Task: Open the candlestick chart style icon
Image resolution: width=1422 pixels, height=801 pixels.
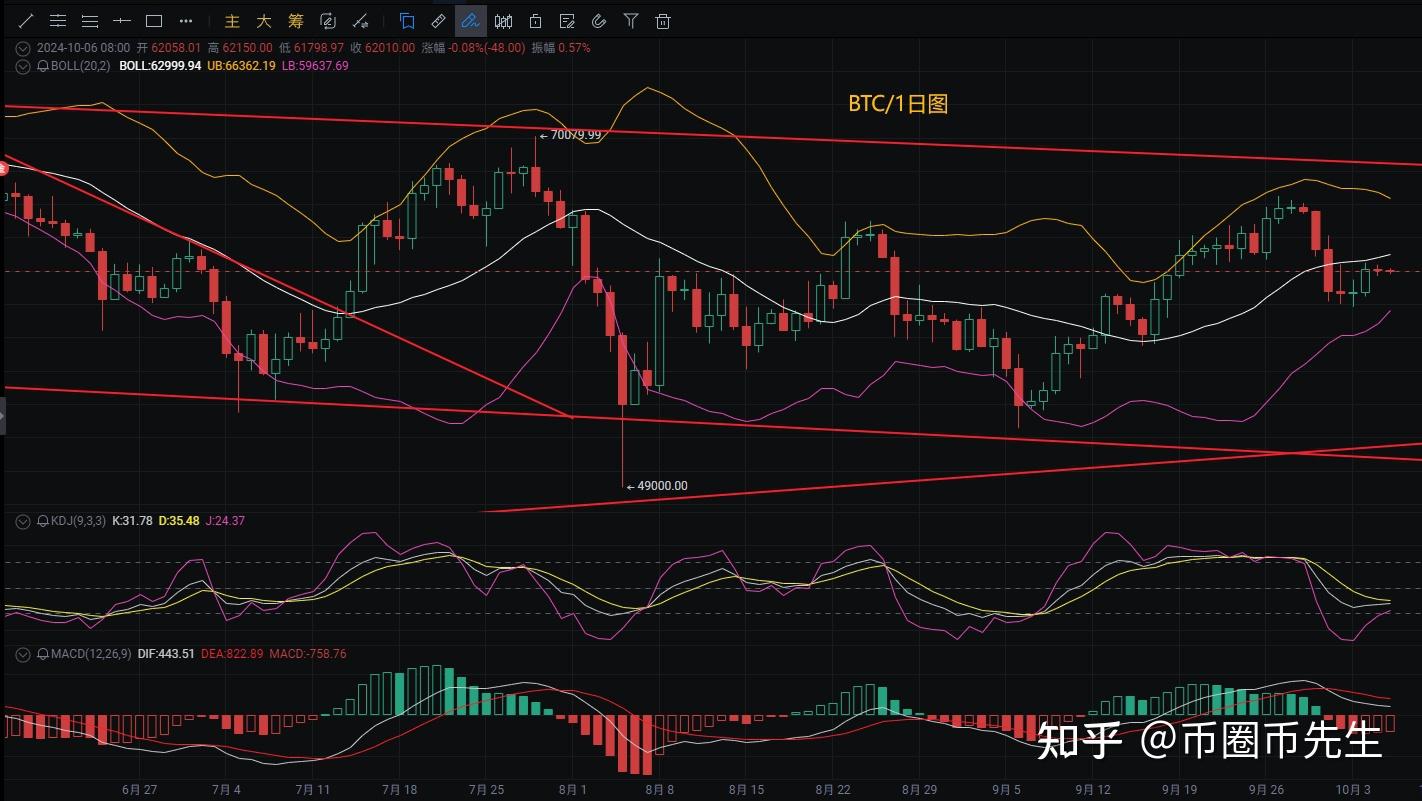Action: [504, 21]
